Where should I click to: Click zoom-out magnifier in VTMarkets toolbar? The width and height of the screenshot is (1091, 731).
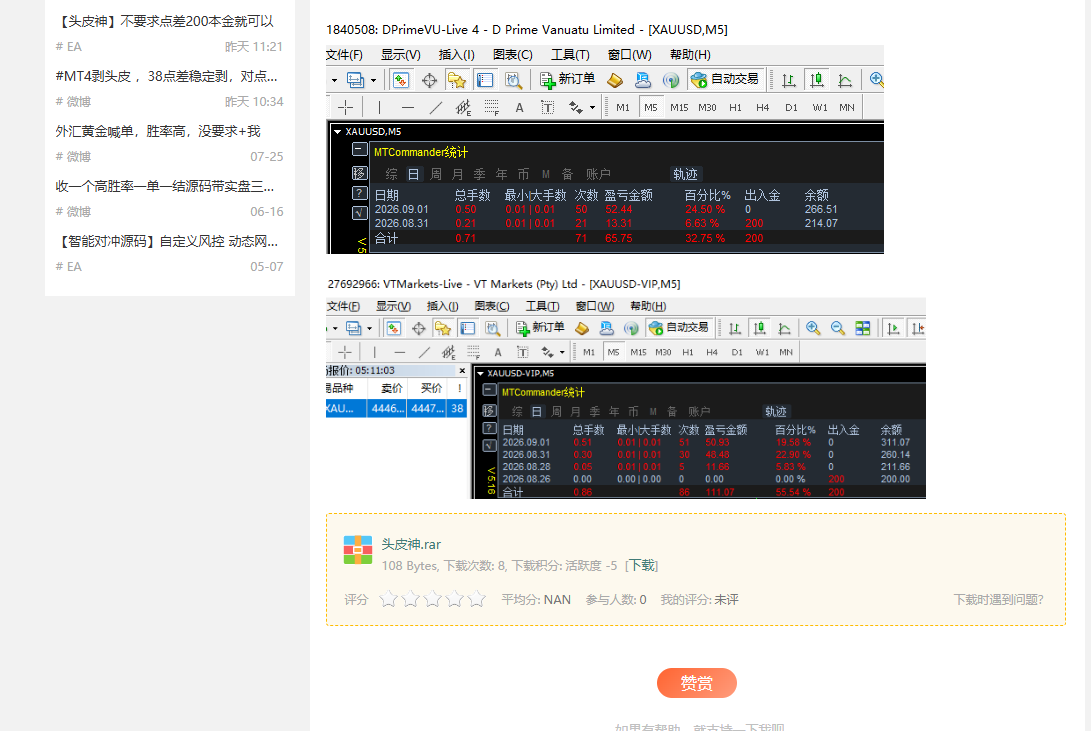pyautogui.click(x=838, y=328)
